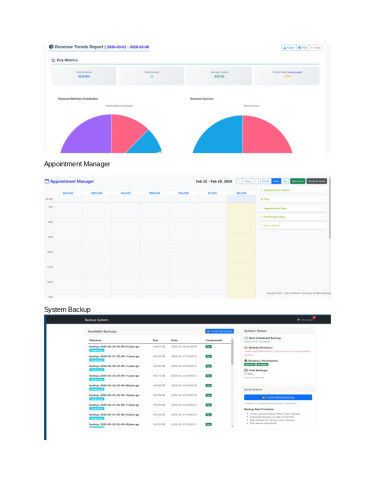Image resolution: width=375 pixels, height=485 pixels.
Task: Click the Create New Backup button
Action: (219, 331)
